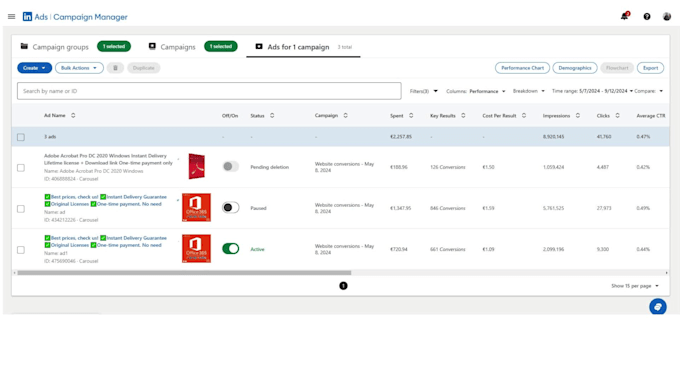The height and width of the screenshot is (383, 680).
Task: Toggle the Pending deletion ad switch
Action: (230, 167)
